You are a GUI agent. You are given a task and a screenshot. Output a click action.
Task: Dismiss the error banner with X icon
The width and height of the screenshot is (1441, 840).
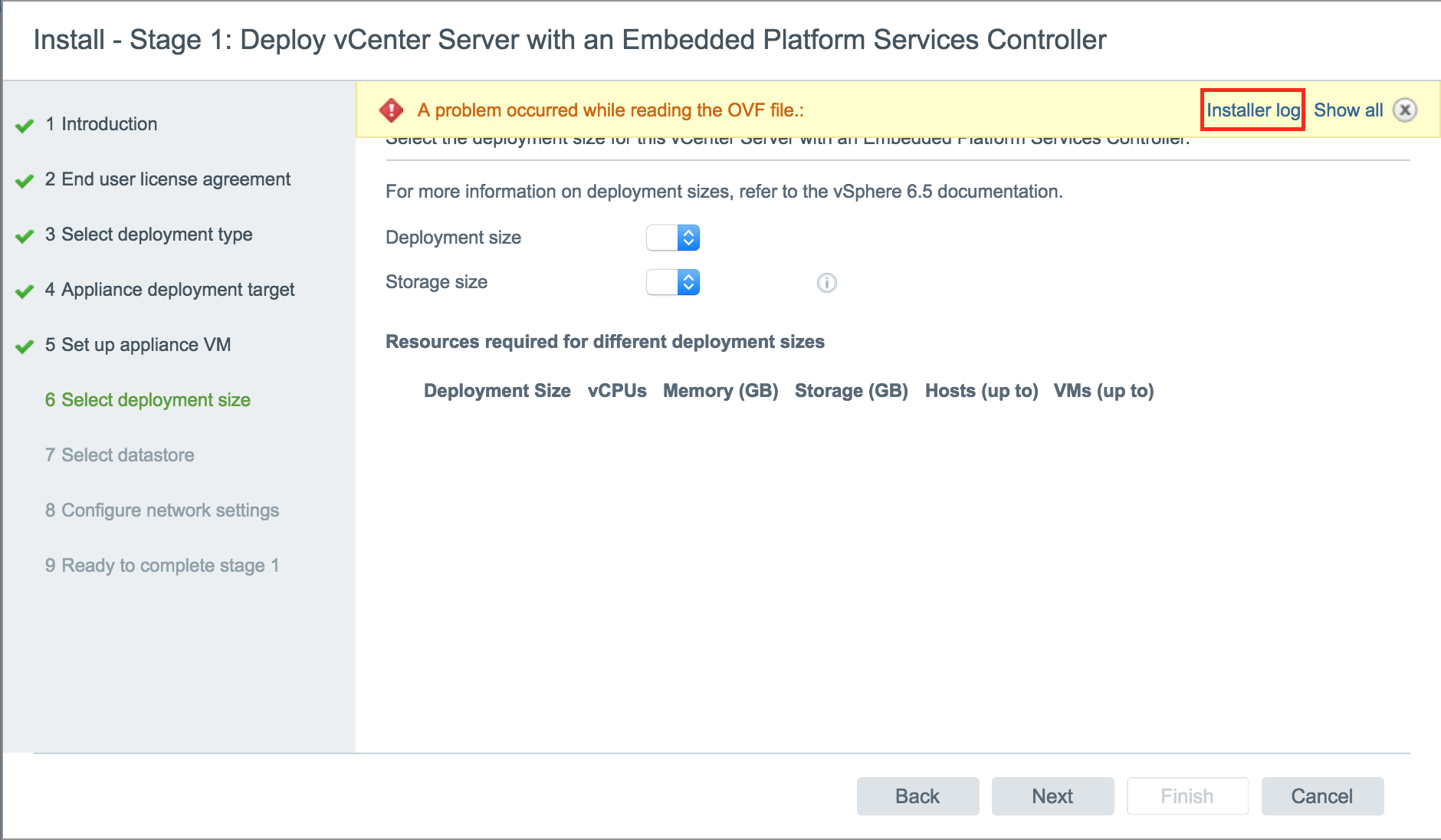point(1404,110)
